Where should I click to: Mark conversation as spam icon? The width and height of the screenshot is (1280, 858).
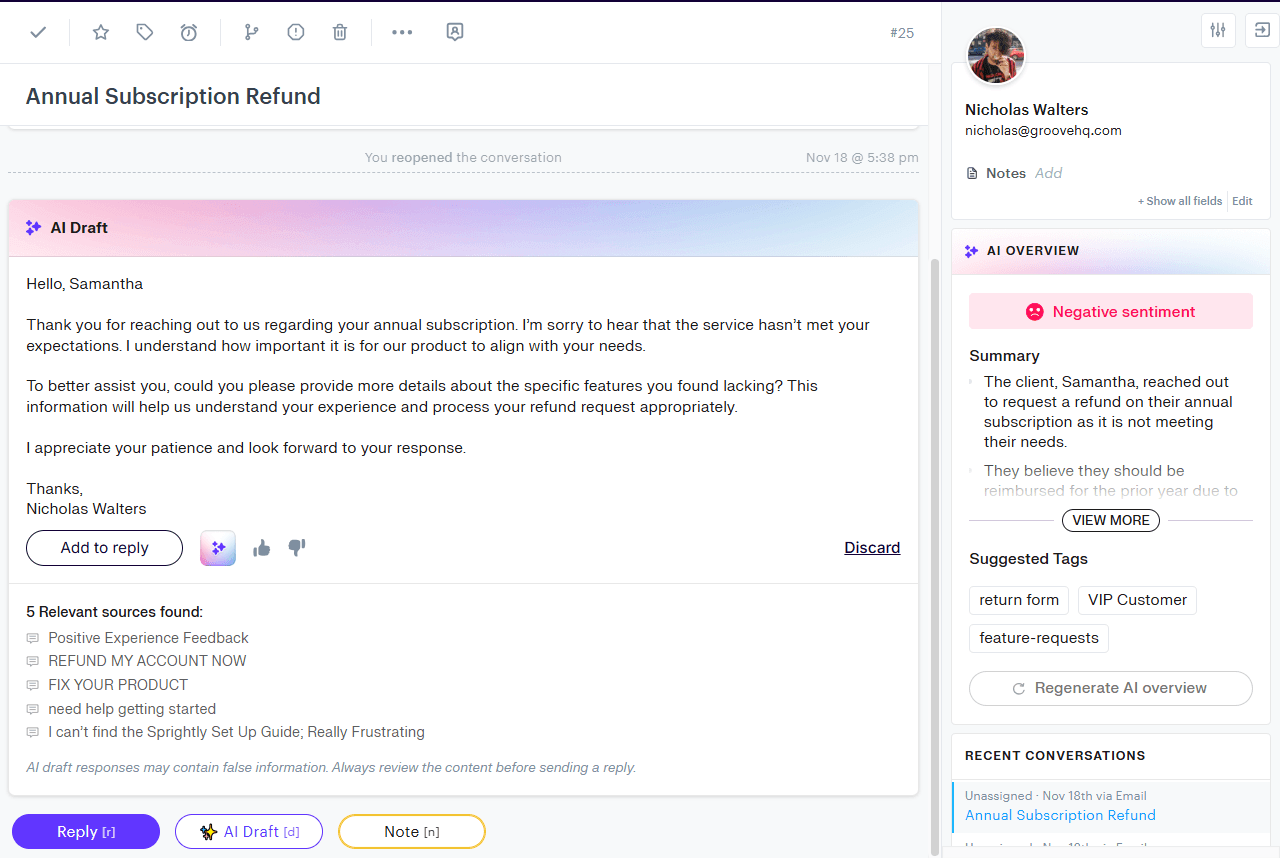[296, 32]
